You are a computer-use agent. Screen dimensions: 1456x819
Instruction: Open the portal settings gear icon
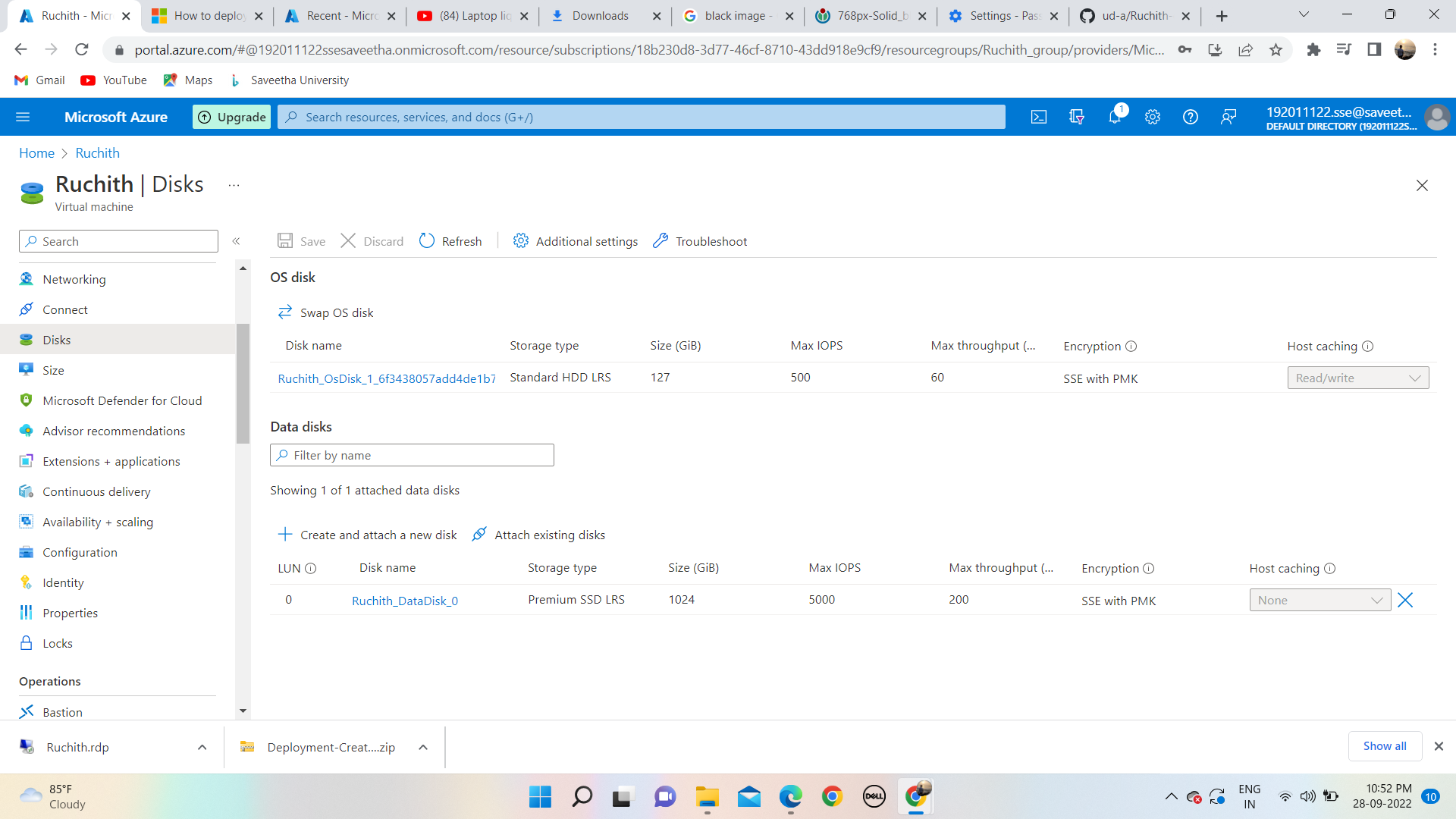1152,117
